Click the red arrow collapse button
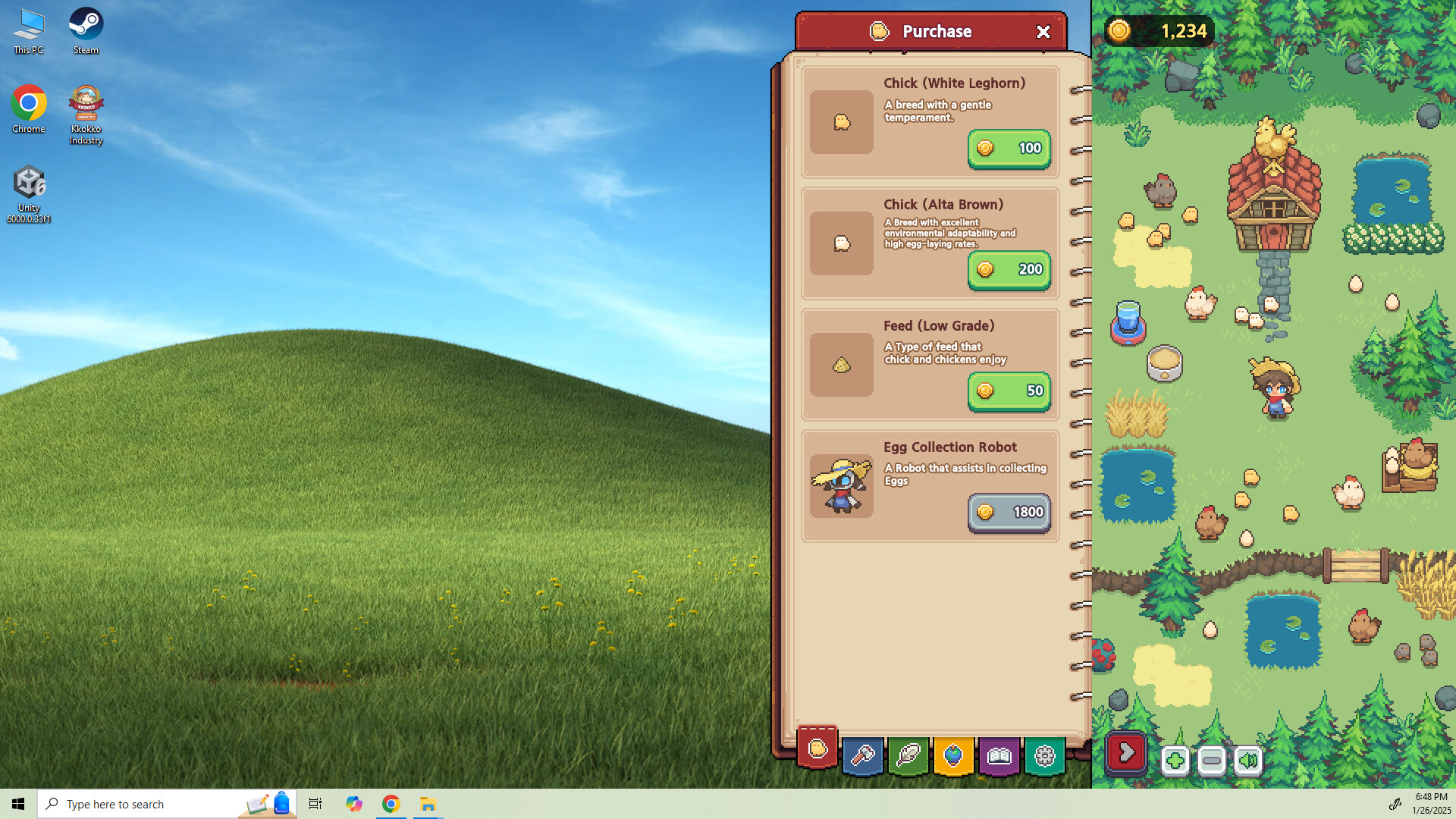This screenshot has height=819, width=1456. pyautogui.click(x=1126, y=754)
